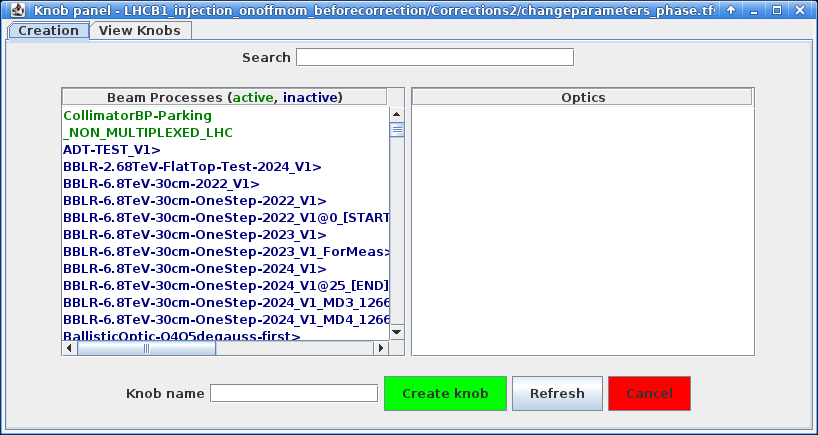Click the application icon in the title bar
818x435 pixels.
[18, 9]
